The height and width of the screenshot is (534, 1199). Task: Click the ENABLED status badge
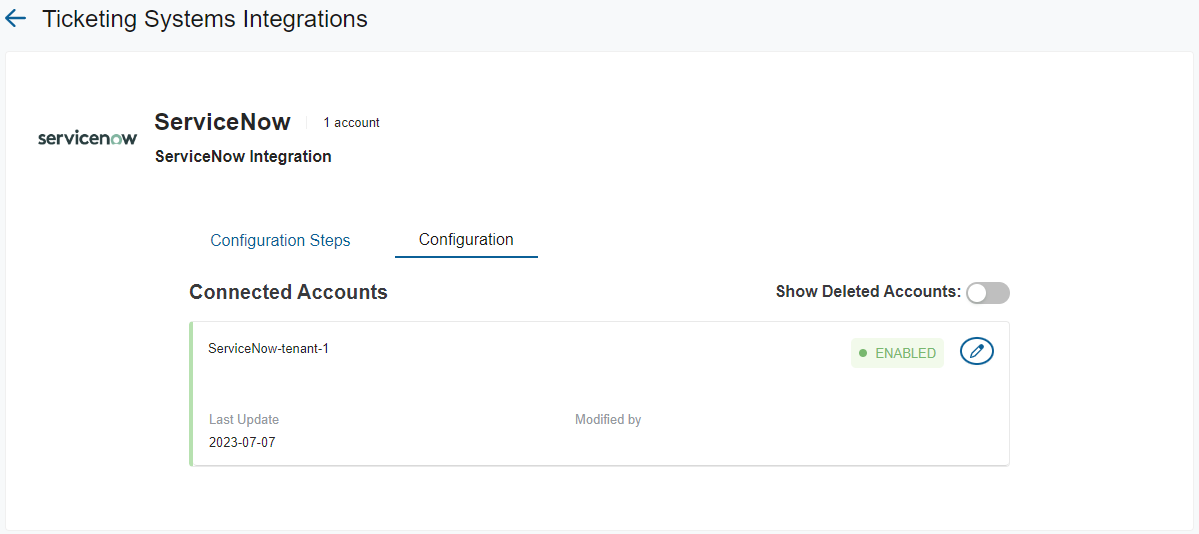(897, 353)
